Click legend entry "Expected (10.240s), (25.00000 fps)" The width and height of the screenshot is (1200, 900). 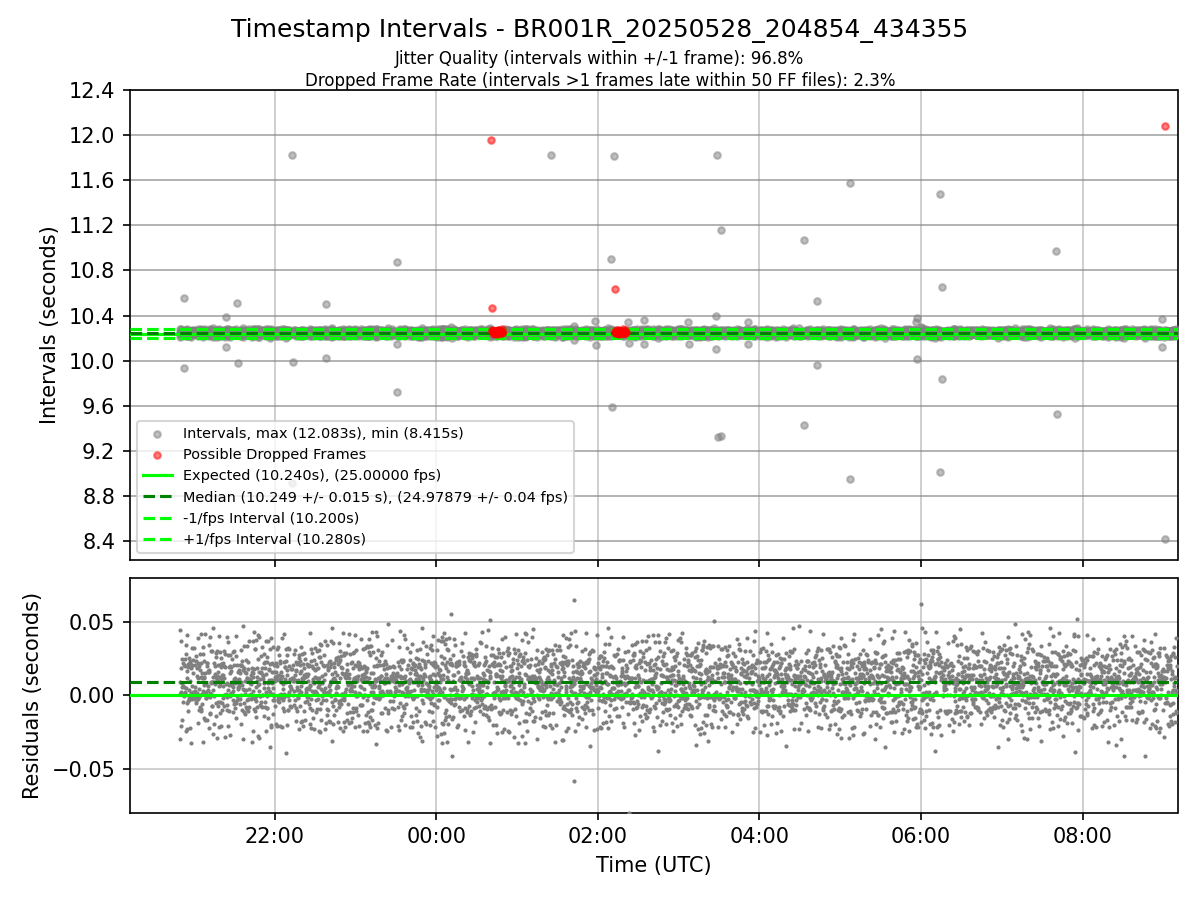point(312,475)
